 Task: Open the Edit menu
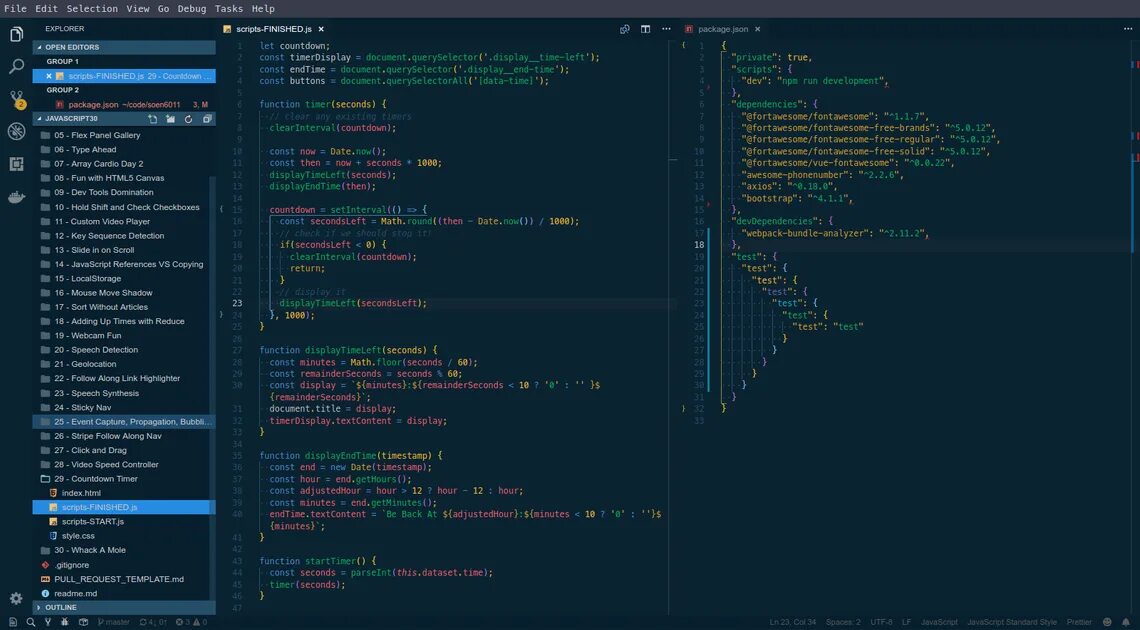[x=47, y=9]
